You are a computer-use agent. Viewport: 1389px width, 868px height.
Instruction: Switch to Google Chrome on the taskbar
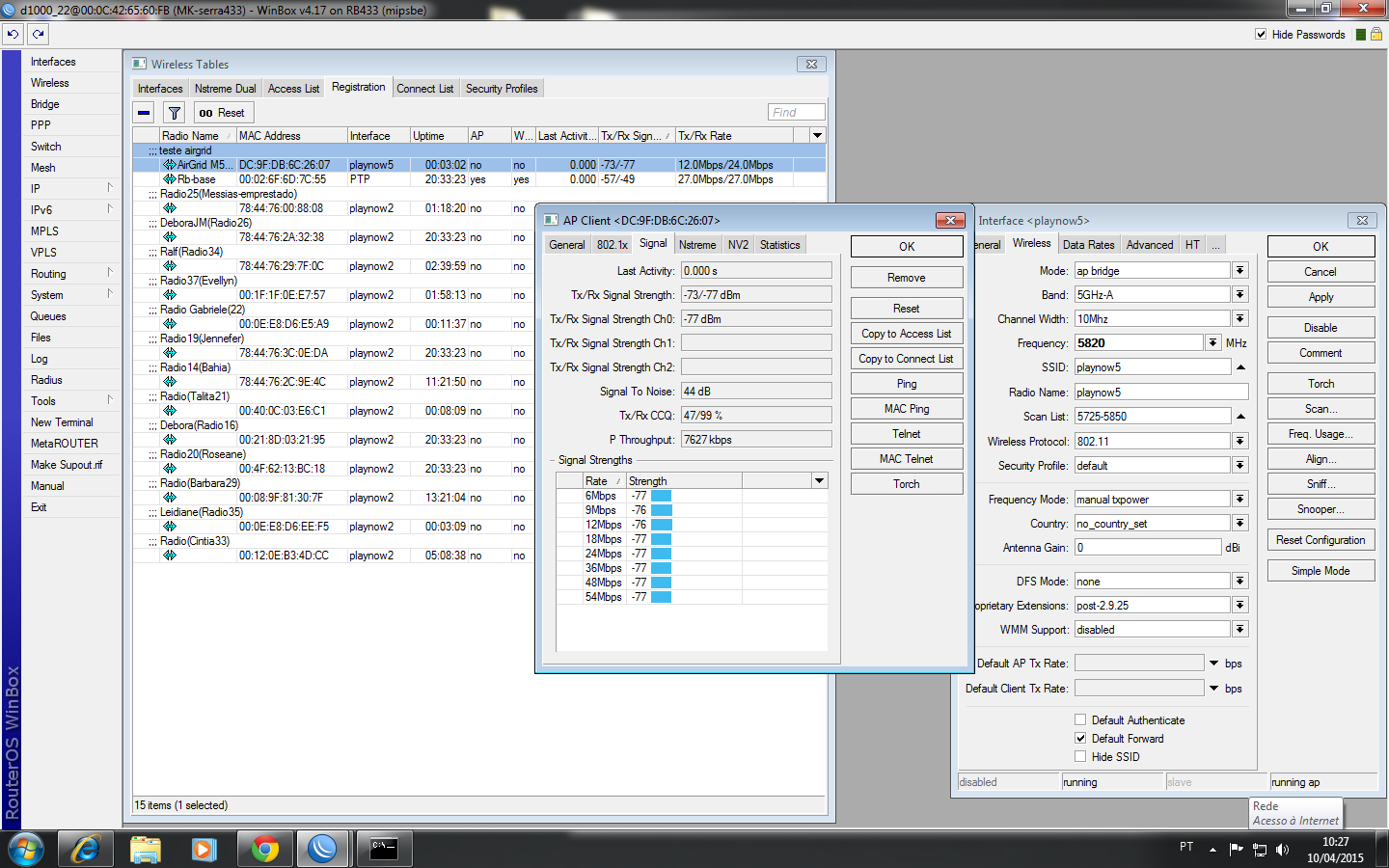pos(264,849)
